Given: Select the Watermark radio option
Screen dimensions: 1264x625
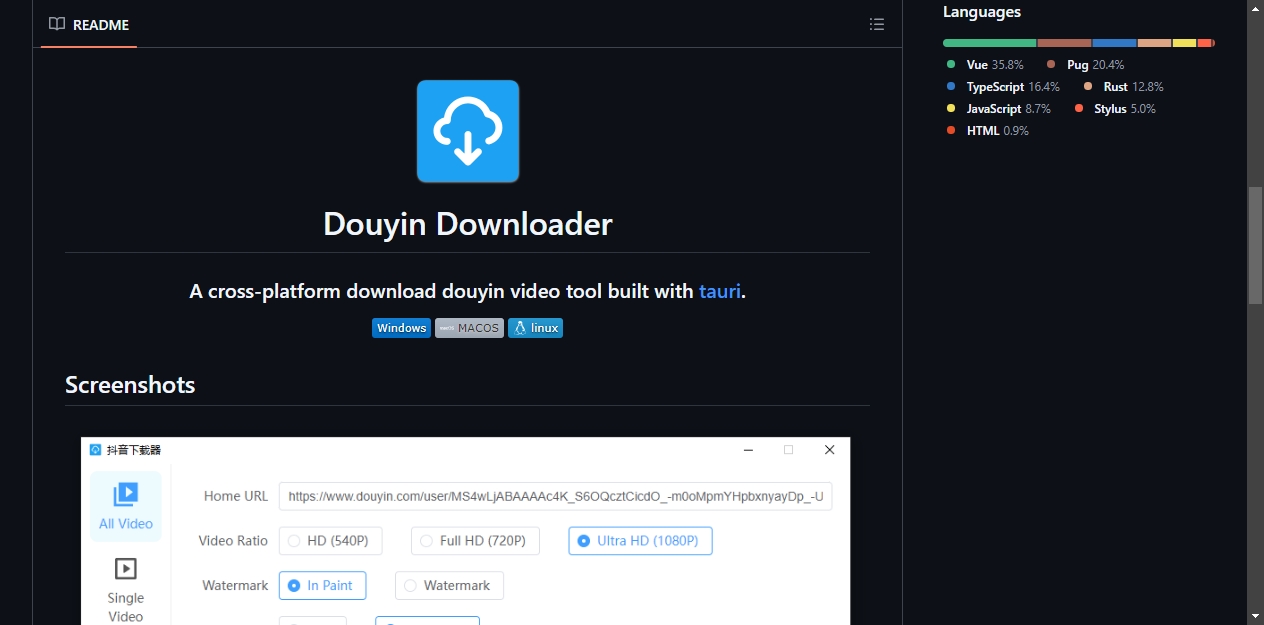Looking at the screenshot, I should coord(449,585).
